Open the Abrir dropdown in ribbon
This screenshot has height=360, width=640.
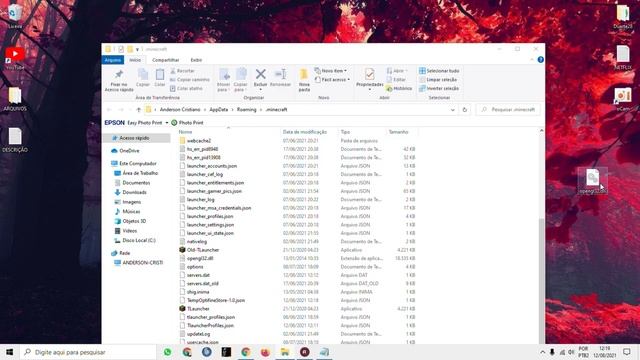tap(397, 71)
